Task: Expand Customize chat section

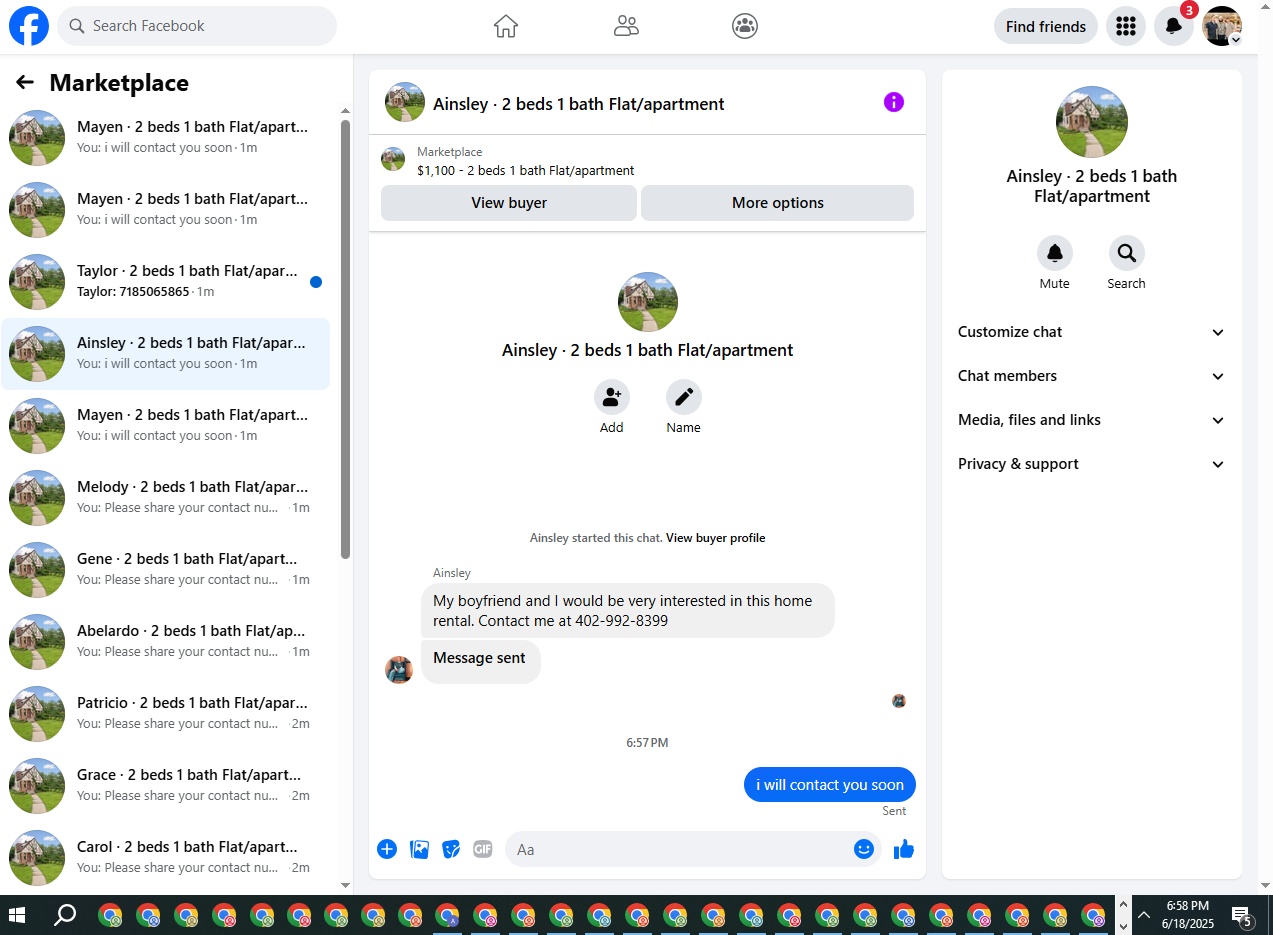Action: click(1092, 332)
